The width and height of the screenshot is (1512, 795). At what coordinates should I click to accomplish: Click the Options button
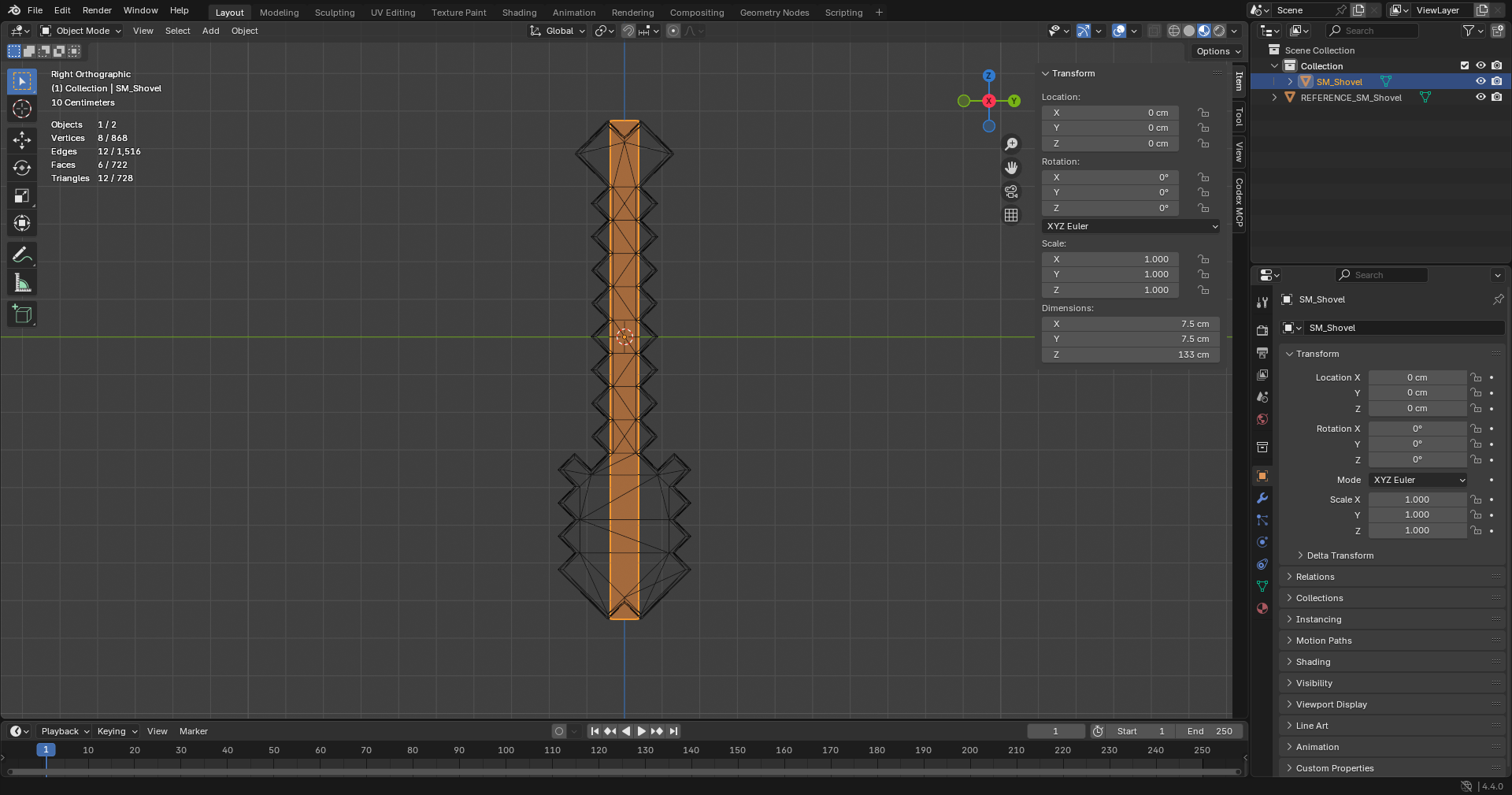coord(1217,51)
